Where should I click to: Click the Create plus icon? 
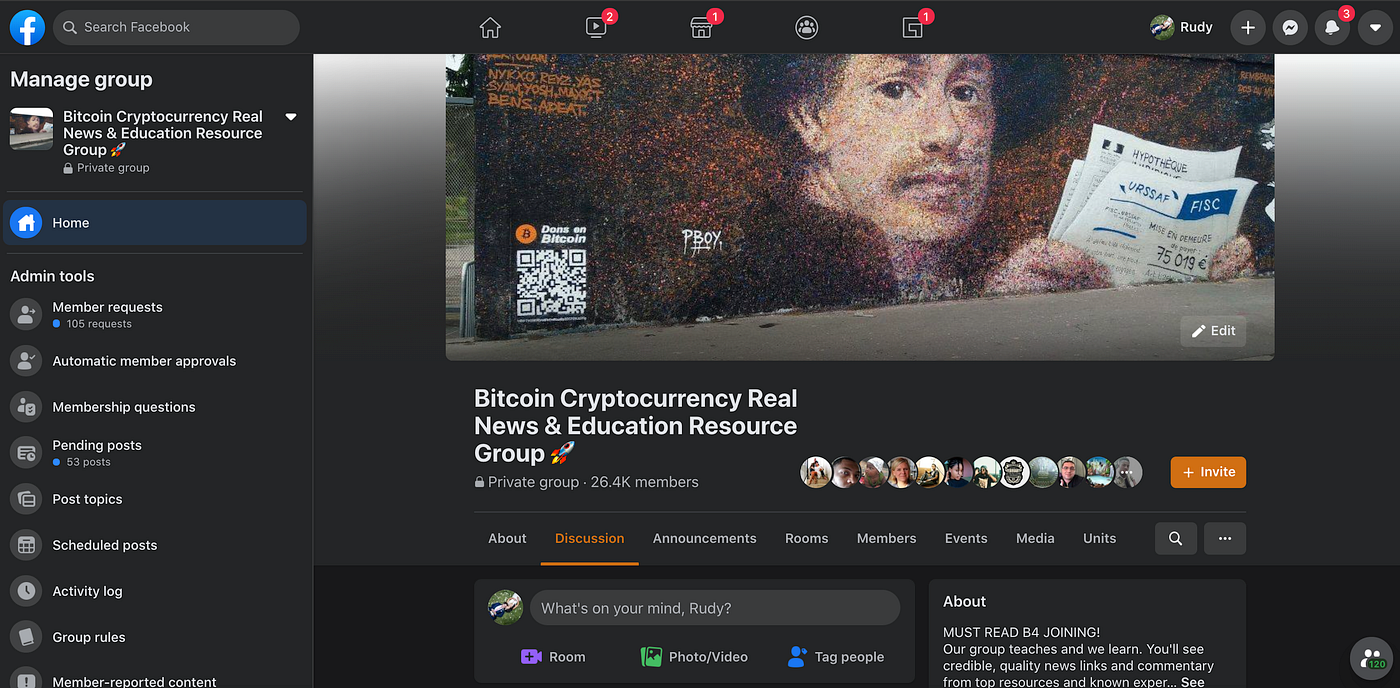coord(1248,28)
